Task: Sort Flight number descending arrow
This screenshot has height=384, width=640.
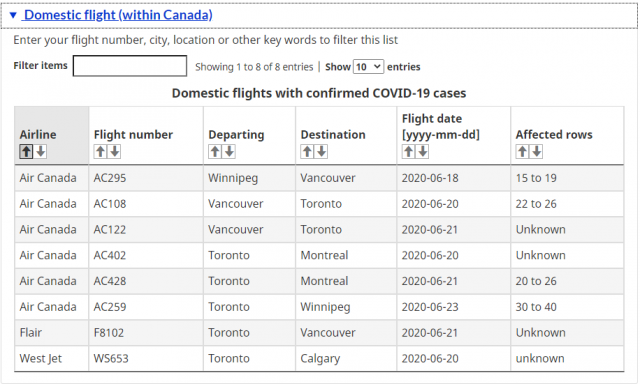Action: pyautogui.click(x=115, y=151)
